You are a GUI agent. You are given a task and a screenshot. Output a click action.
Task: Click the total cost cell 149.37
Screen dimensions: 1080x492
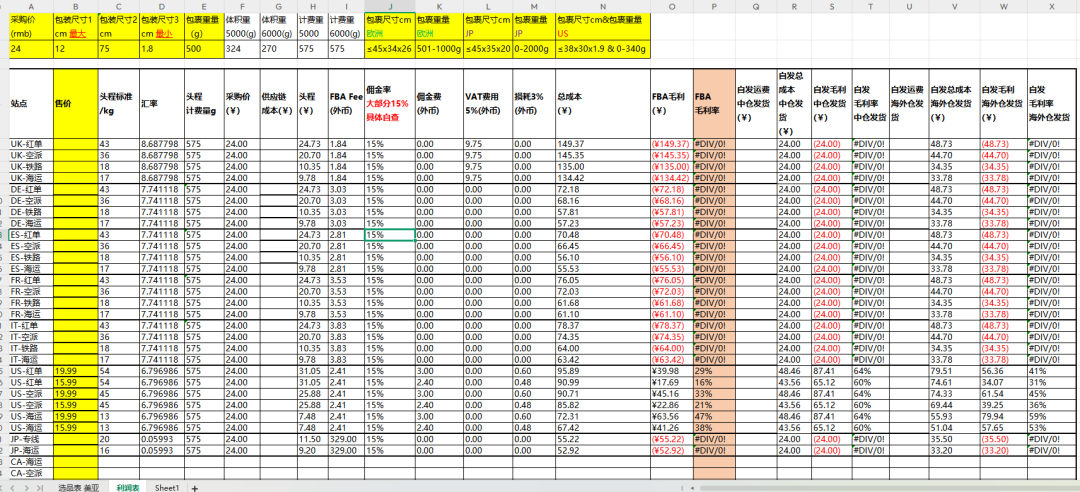tap(603, 143)
